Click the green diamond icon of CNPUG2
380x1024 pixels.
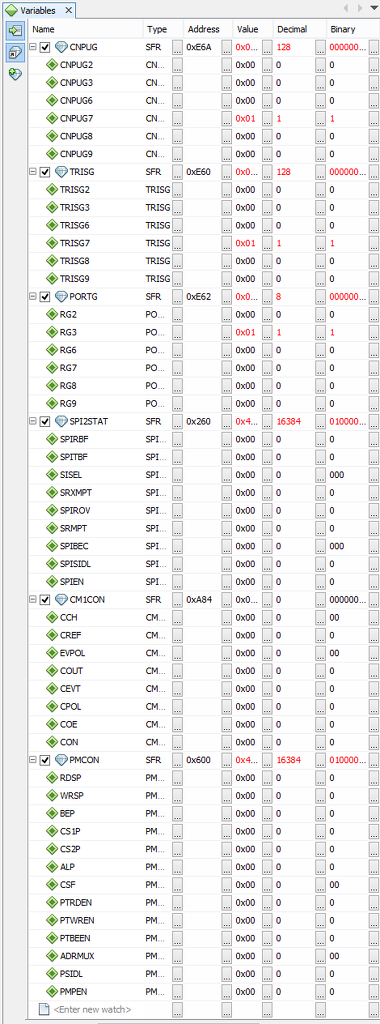(52, 65)
